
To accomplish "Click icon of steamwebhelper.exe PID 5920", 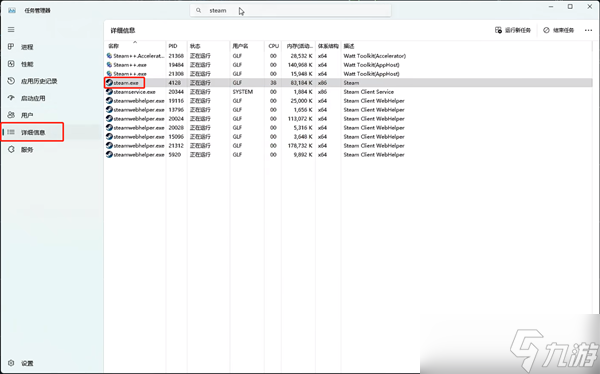I will [109, 155].
